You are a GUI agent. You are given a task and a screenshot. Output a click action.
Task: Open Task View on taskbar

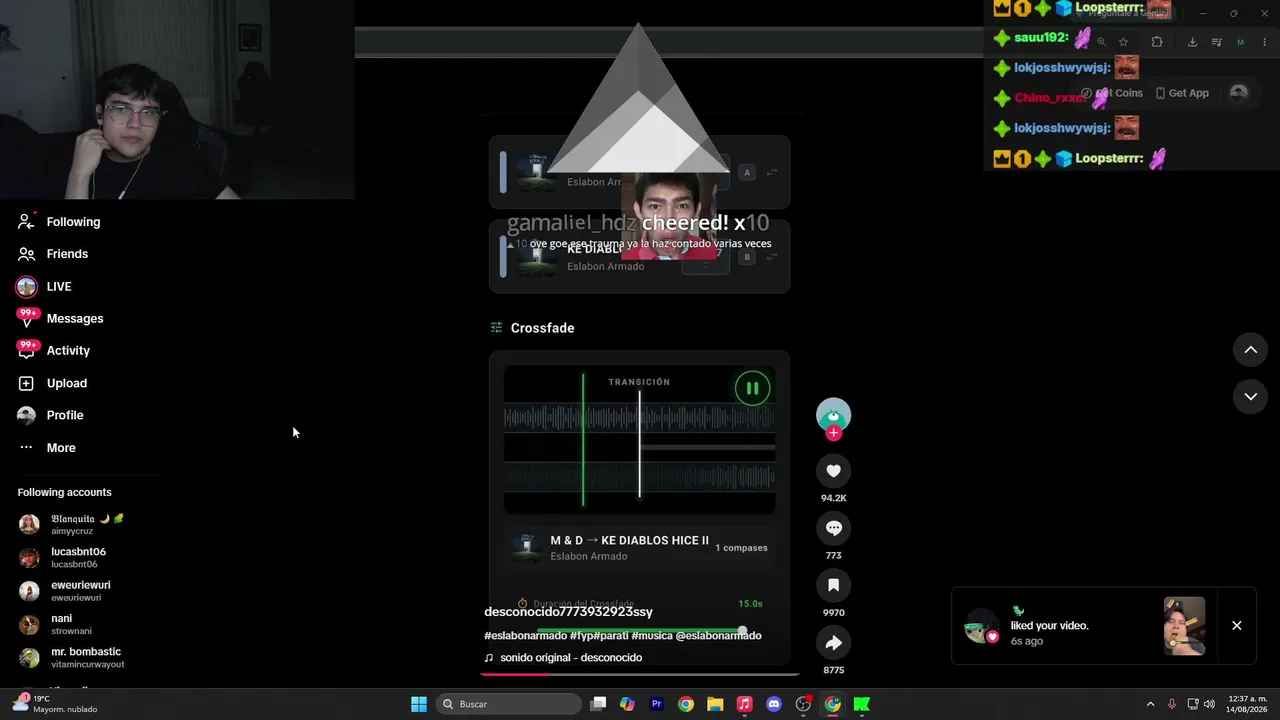coord(598,704)
